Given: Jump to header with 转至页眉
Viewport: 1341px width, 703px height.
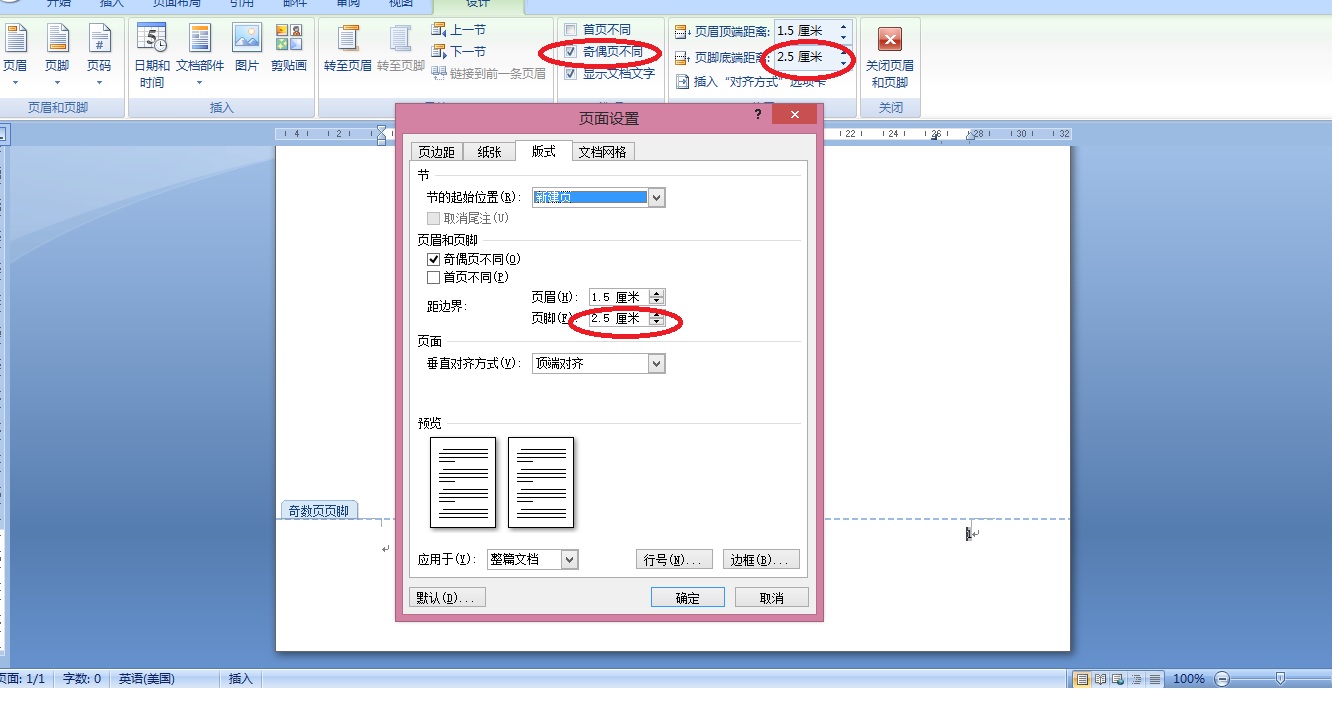Looking at the screenshot, I should coord(348,48).
